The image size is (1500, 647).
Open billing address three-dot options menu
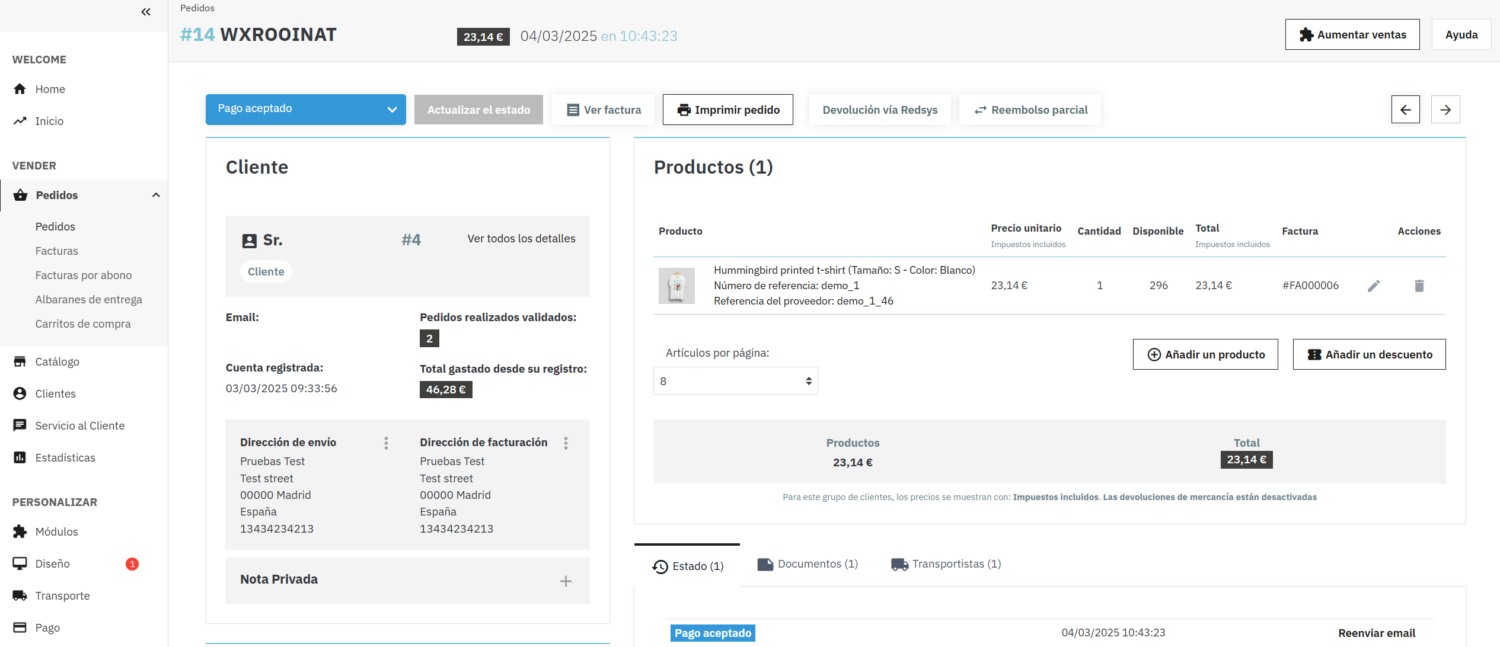click(566, 443)
